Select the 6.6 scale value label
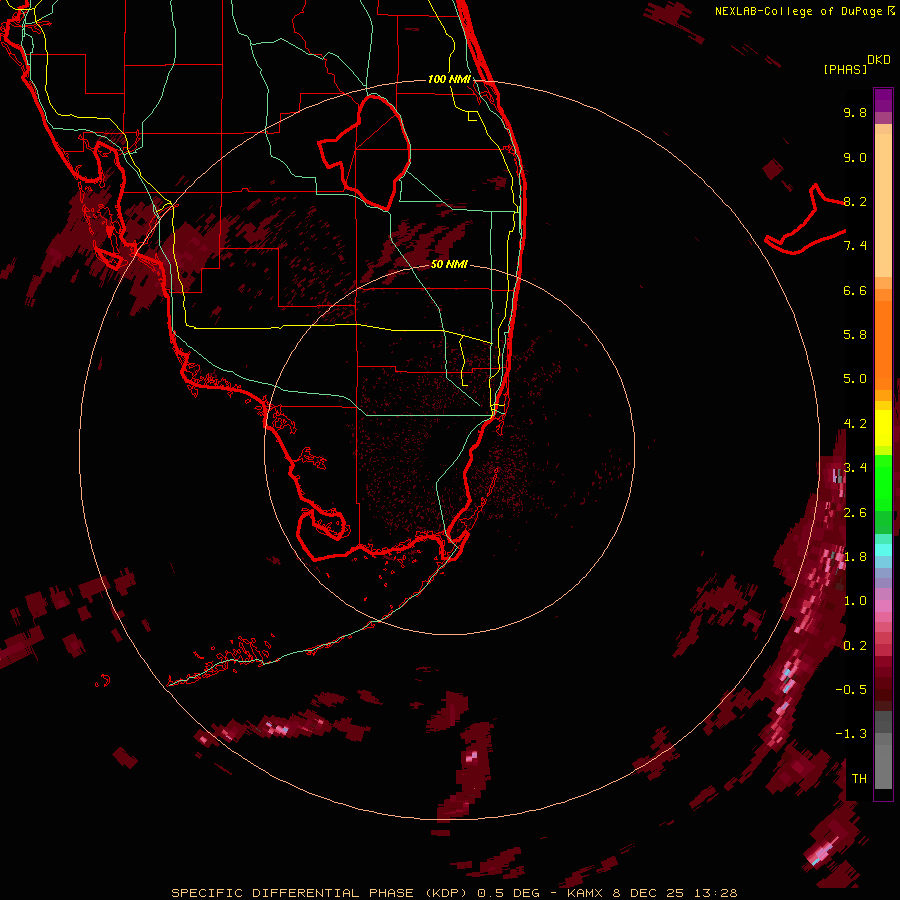The width and height of the screenshot is (900, 900). coord(855,290)
